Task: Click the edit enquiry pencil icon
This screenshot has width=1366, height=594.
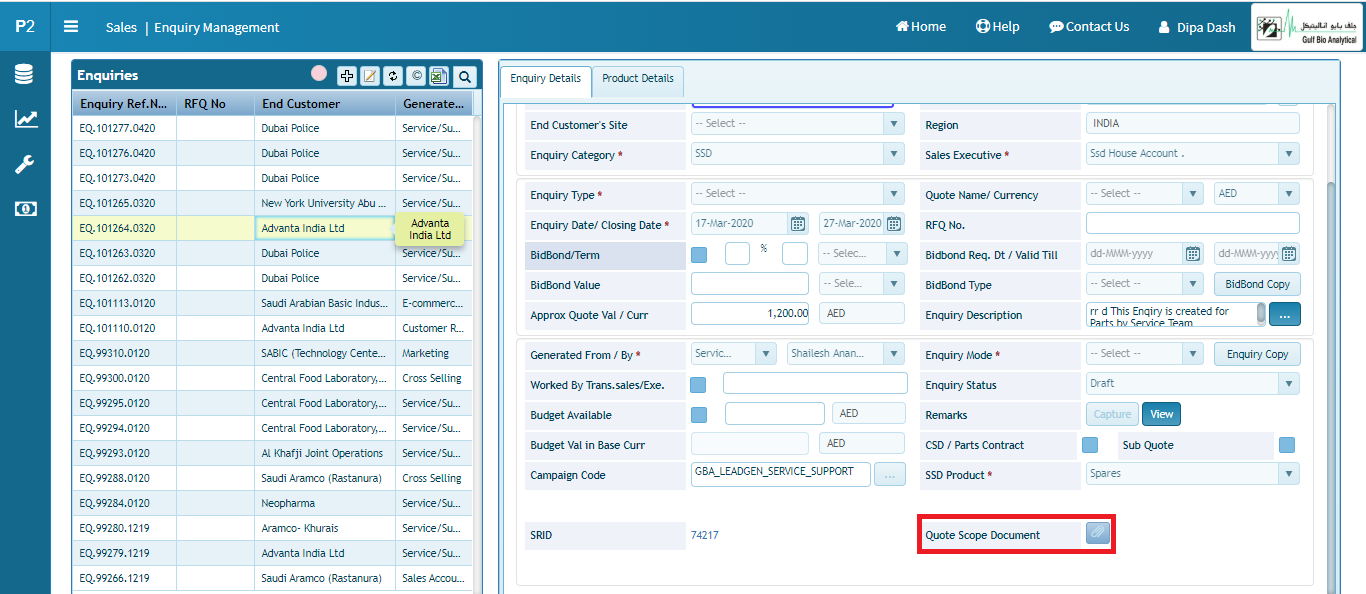Action: (x=370, y=76)
